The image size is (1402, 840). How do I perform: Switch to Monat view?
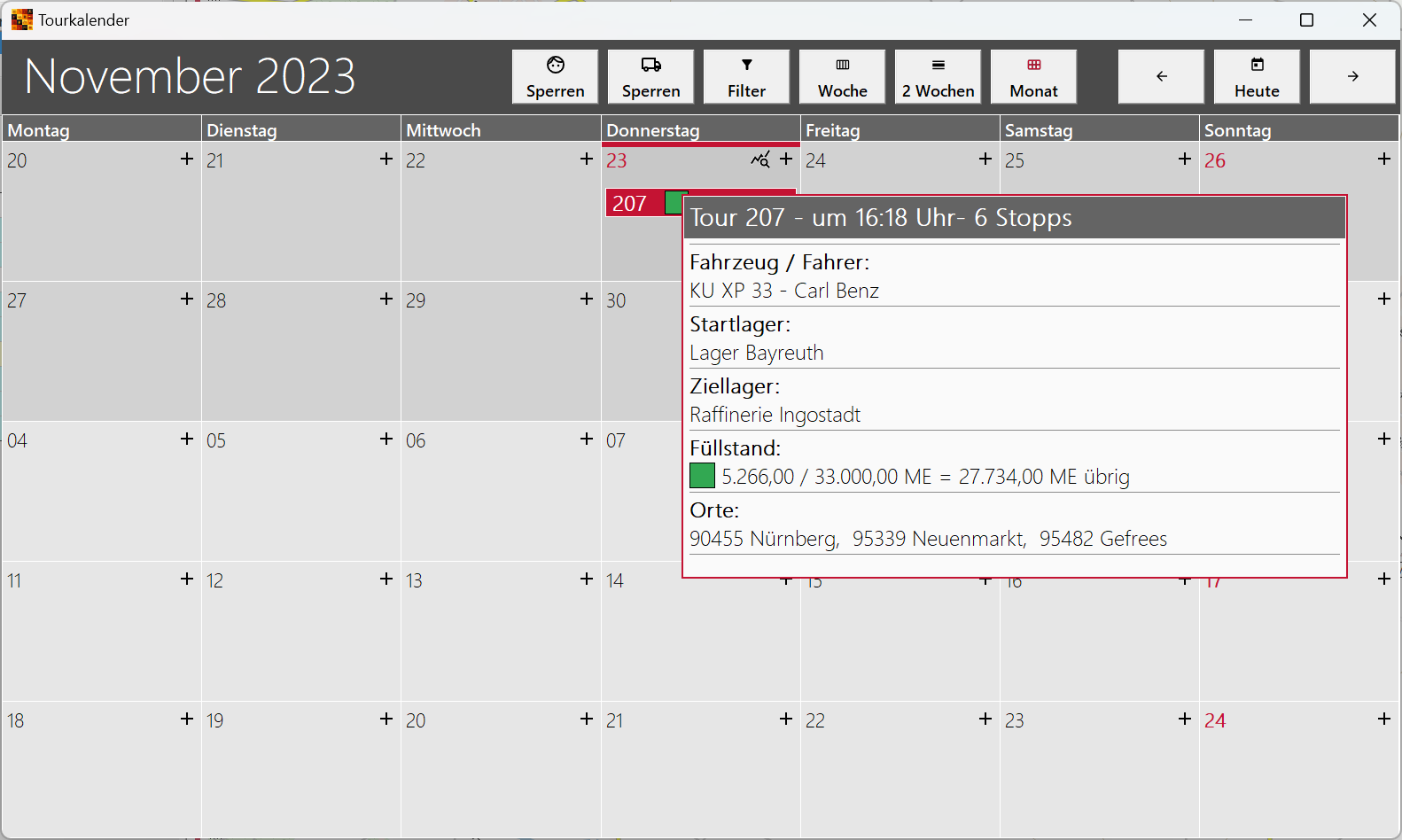point(1033,76)
